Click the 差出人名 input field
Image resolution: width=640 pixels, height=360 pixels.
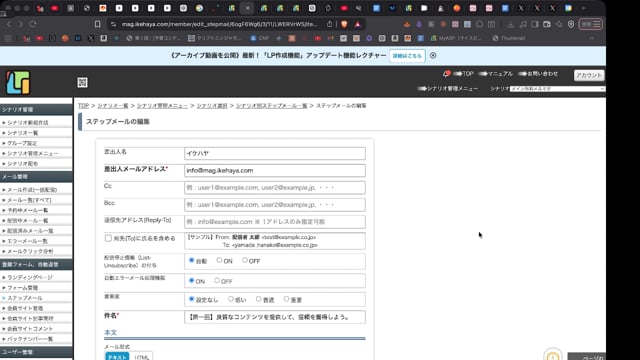pos(275,153)
